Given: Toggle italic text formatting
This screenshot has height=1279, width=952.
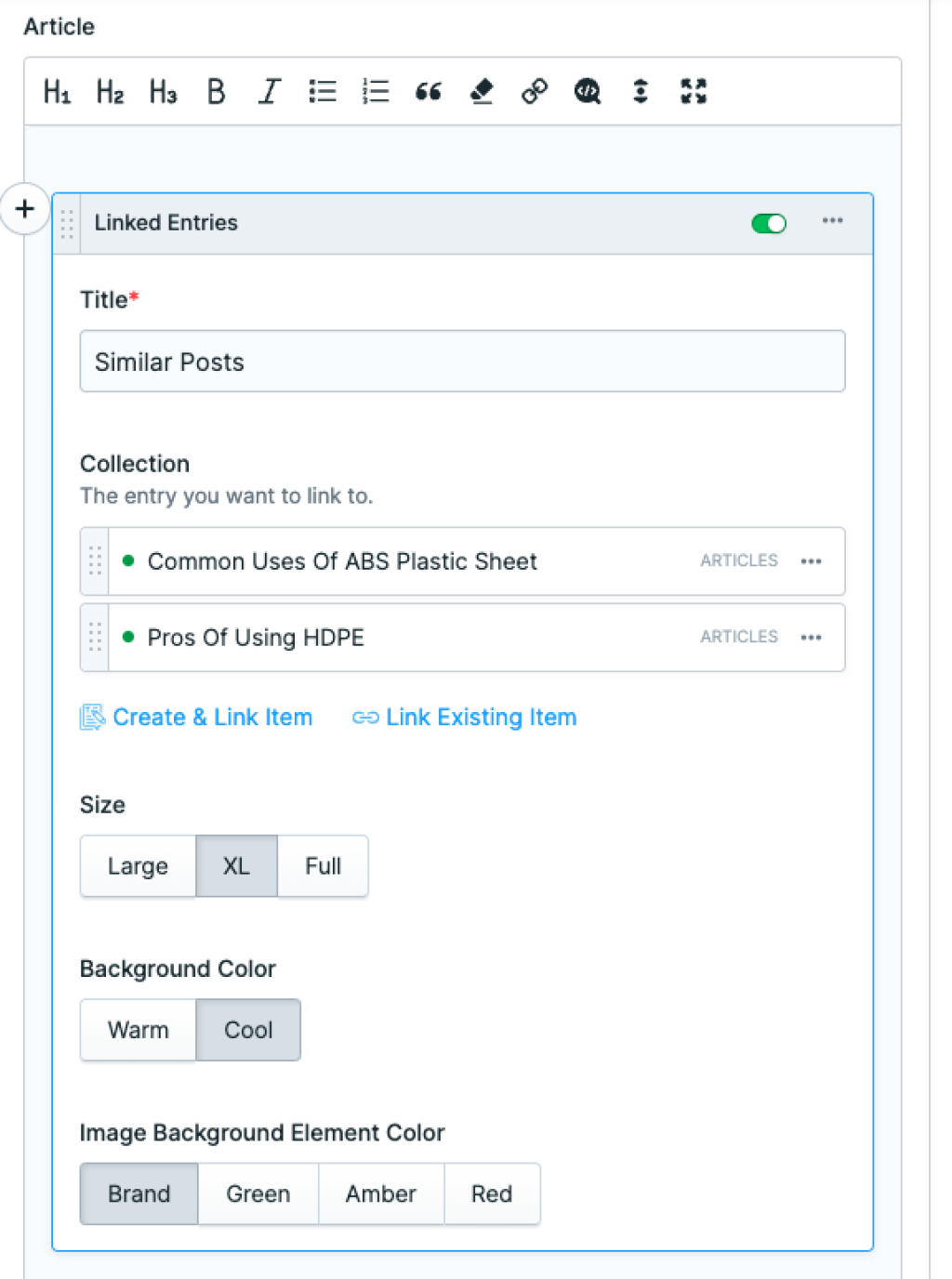Looking at the screenshot, I should pyautogui.click(x=268, y=91).
